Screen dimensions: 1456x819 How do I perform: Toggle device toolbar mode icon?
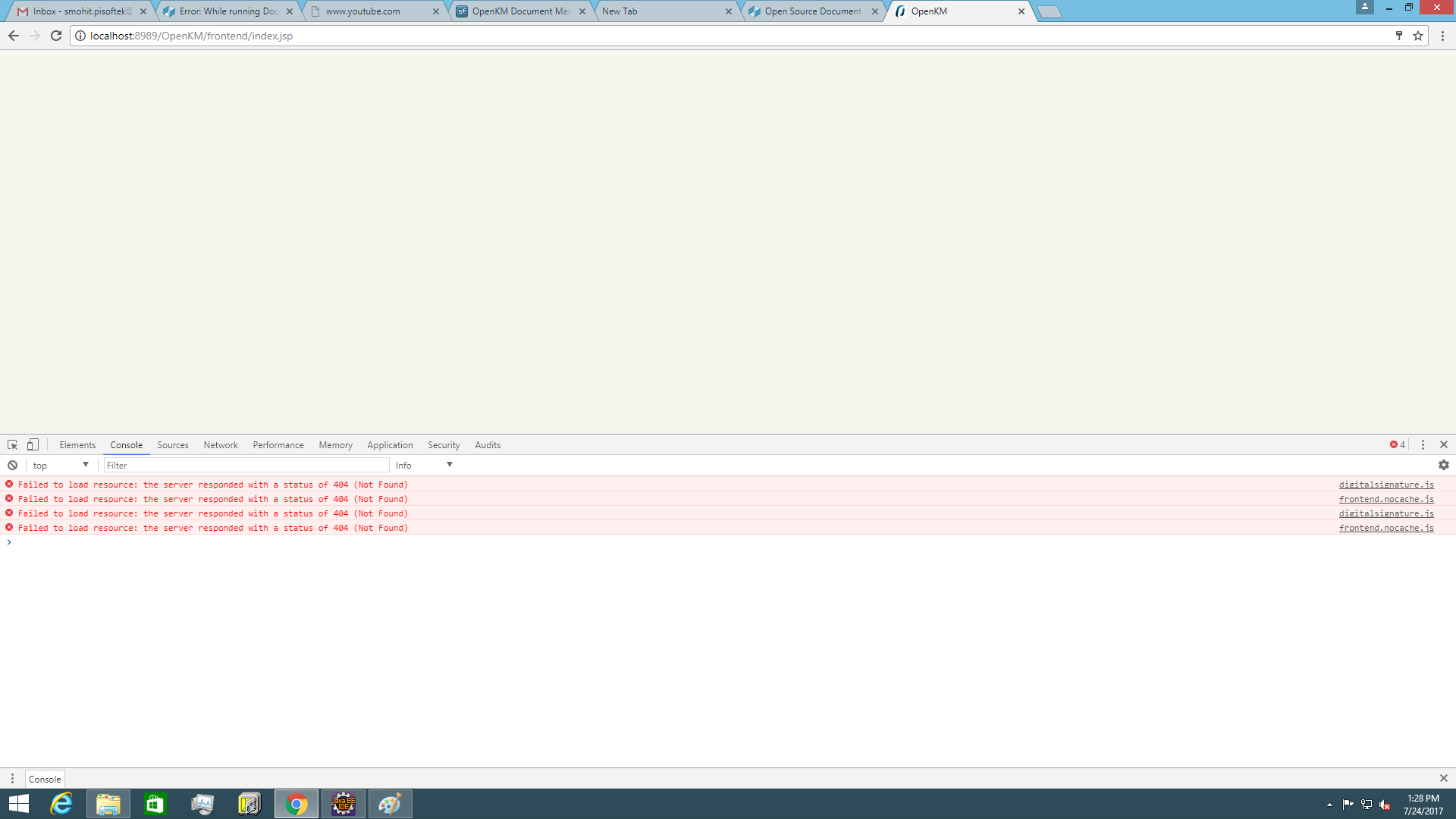click(33, 445)
